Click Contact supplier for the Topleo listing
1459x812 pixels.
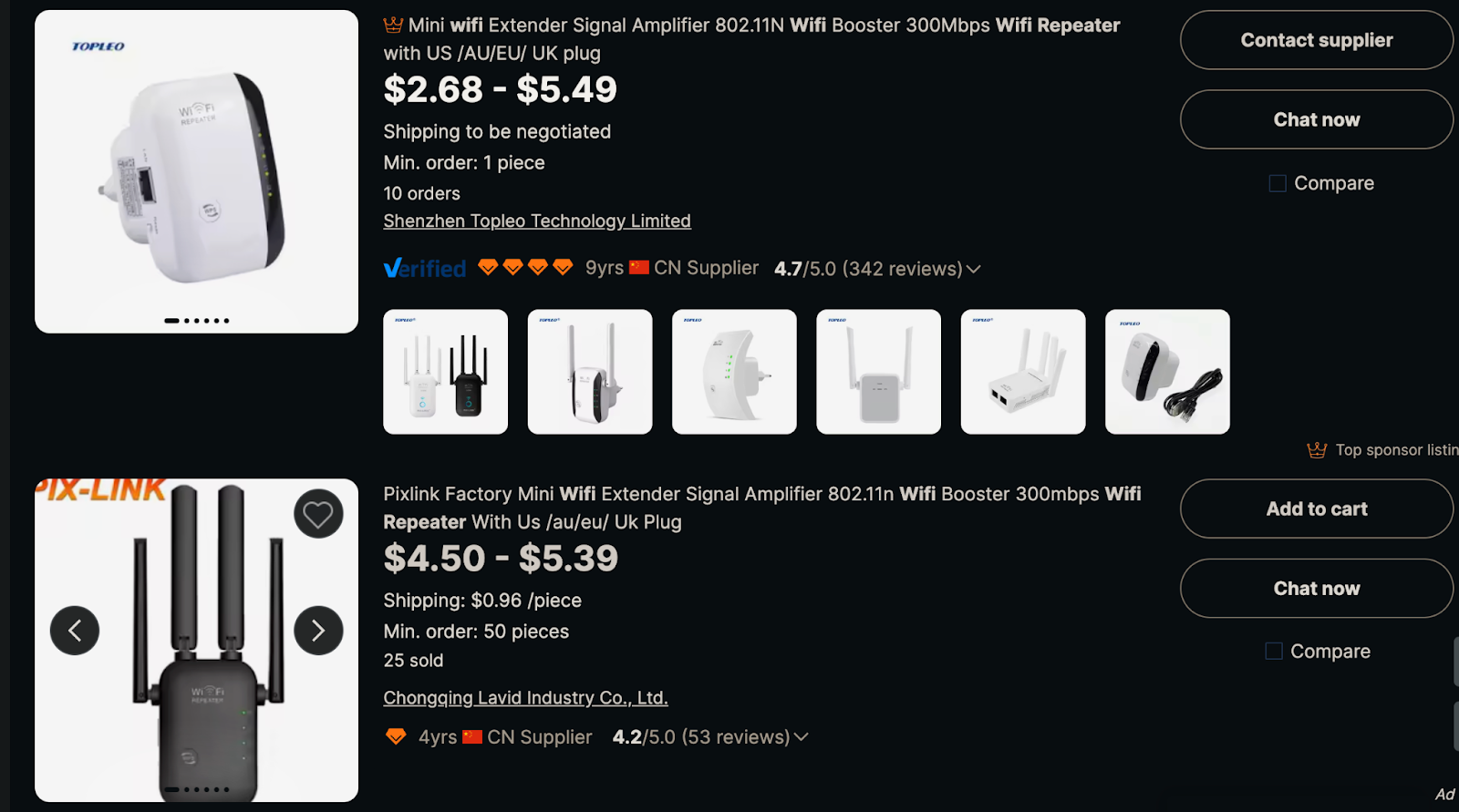(x=1316, y=40)
